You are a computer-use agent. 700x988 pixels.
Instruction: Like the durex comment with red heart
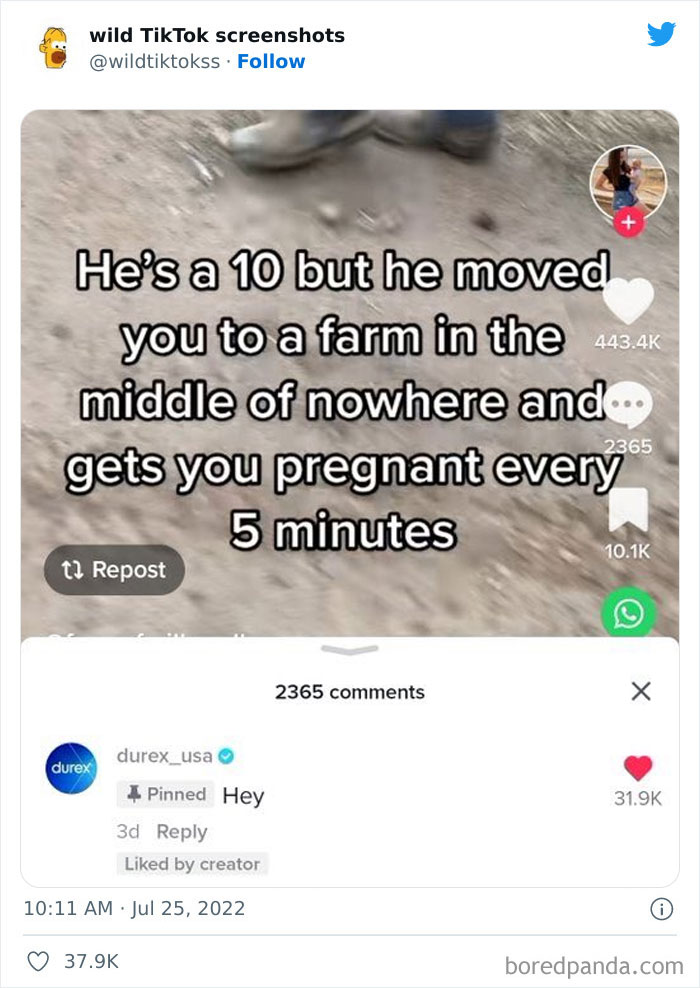(638, 768)
